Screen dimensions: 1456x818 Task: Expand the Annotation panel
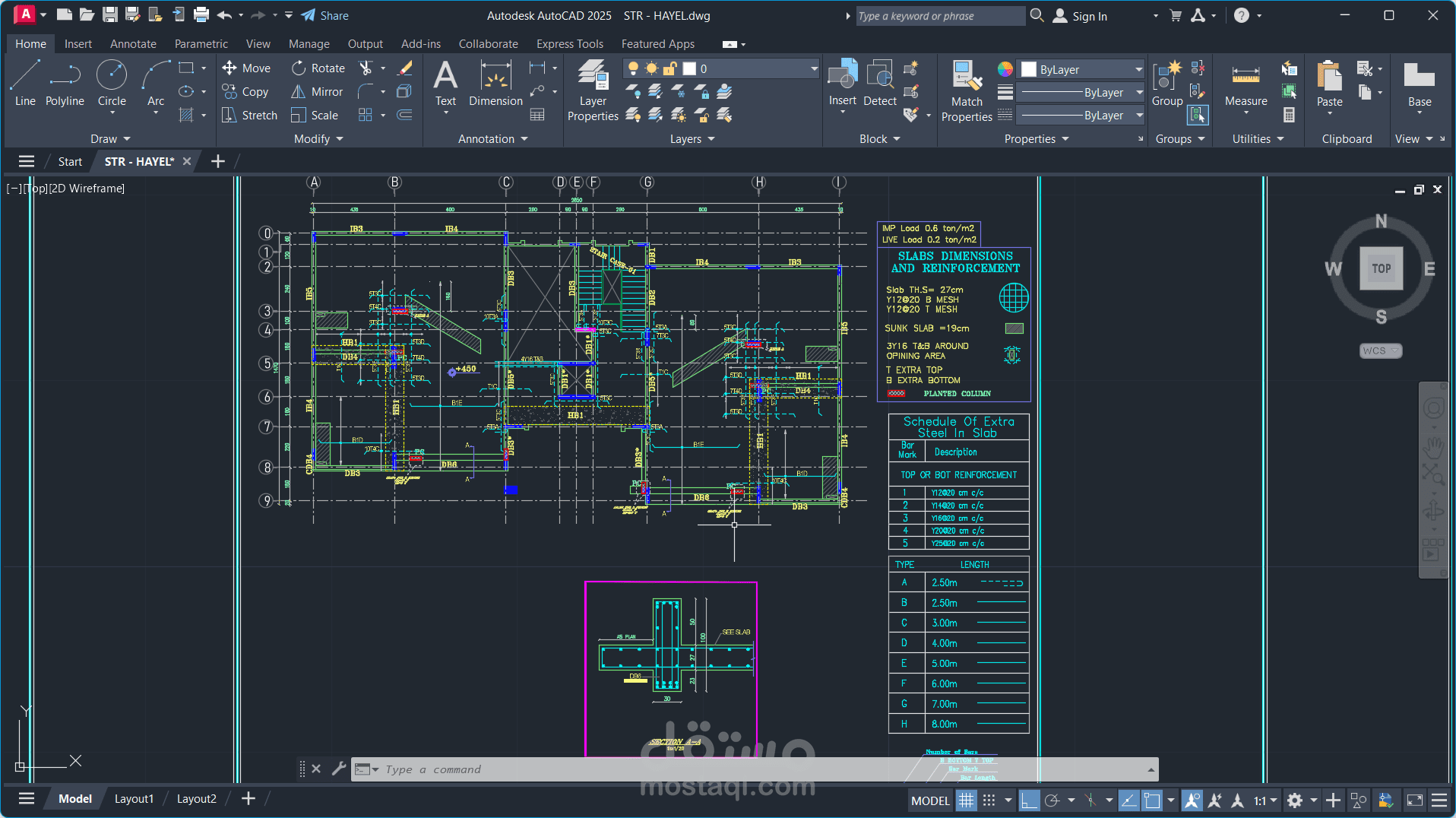[493, 139]
